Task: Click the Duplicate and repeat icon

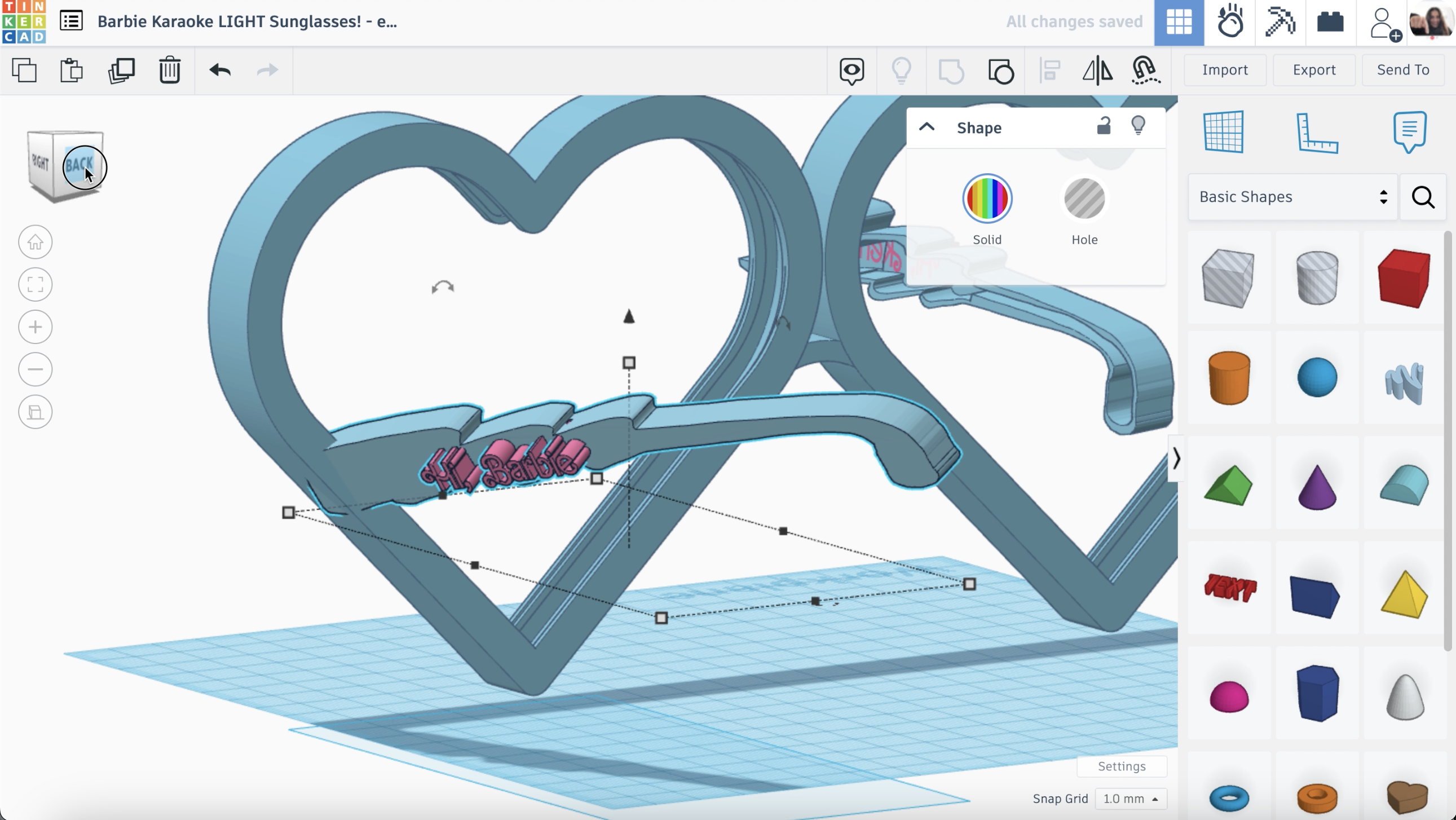Action: pyautogui.click(x=121, y=70)
